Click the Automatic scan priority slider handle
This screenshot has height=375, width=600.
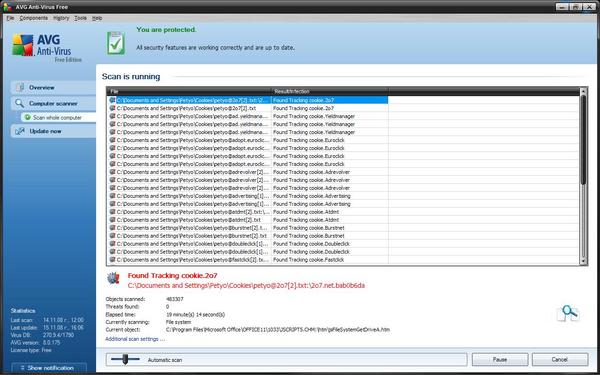coord(125,359)
